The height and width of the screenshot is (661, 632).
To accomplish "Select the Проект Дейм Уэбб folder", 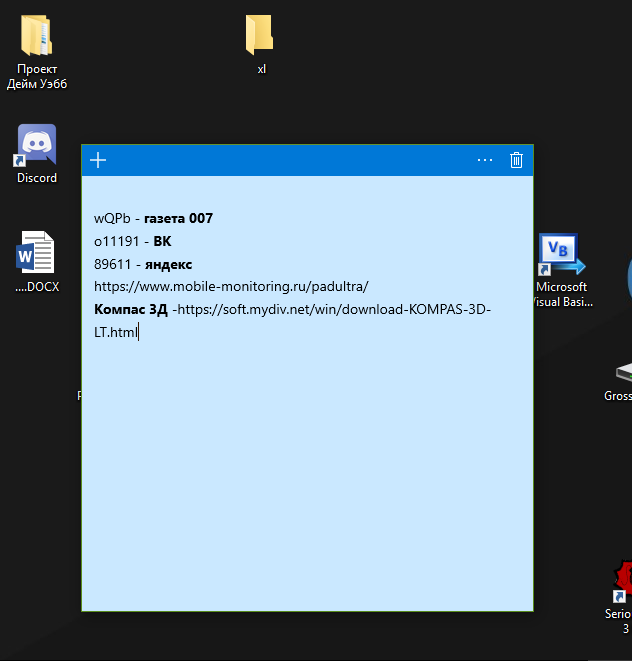I will (x=37, y=52).
